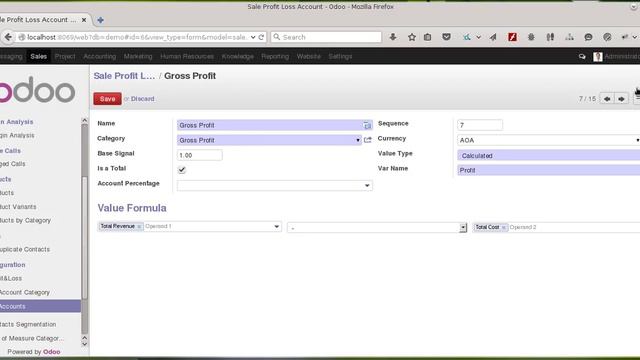Open the Operand 1 dropdown arrow
This screenshot has height=360, width=640.
[276, 227]
